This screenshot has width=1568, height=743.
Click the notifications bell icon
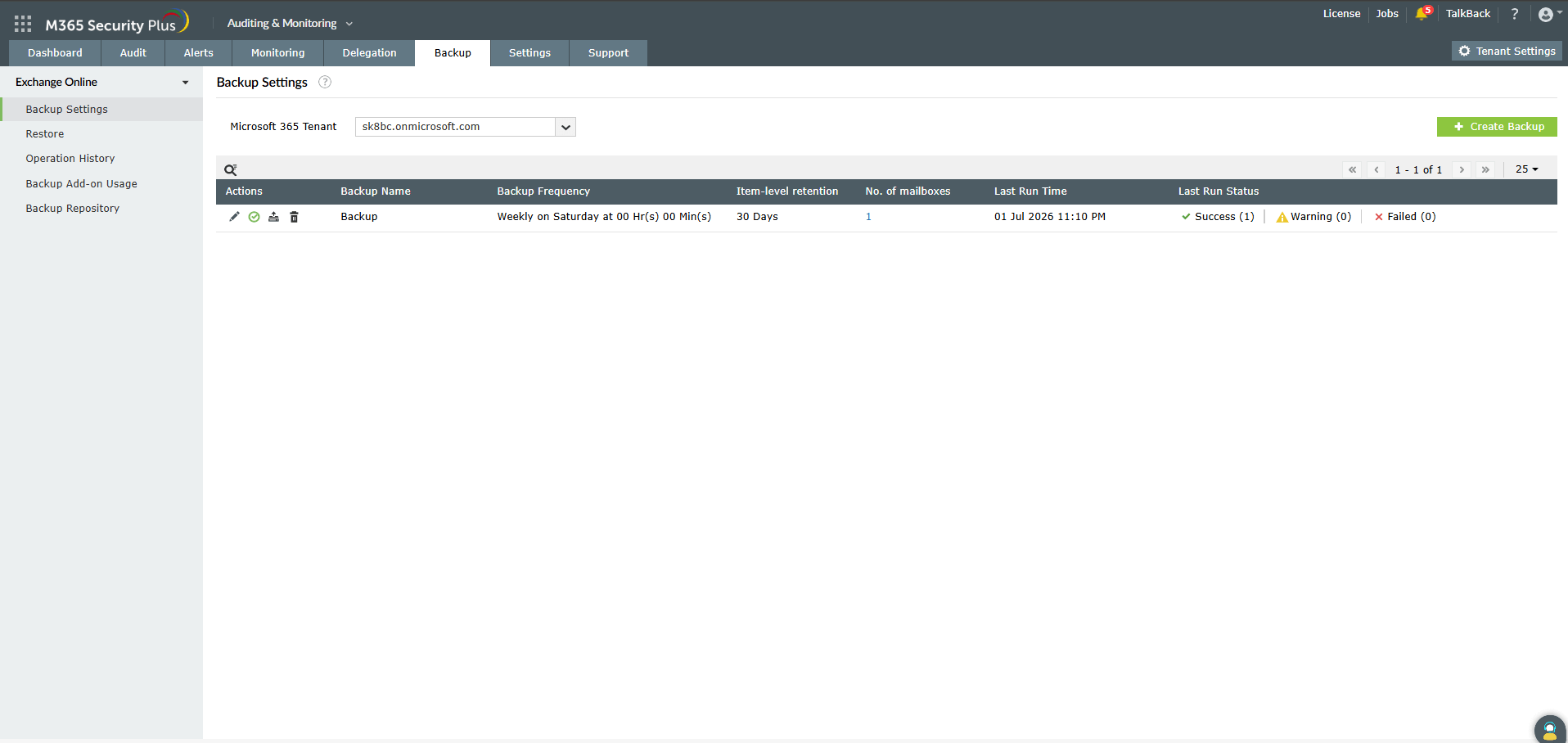[1422, 14]
